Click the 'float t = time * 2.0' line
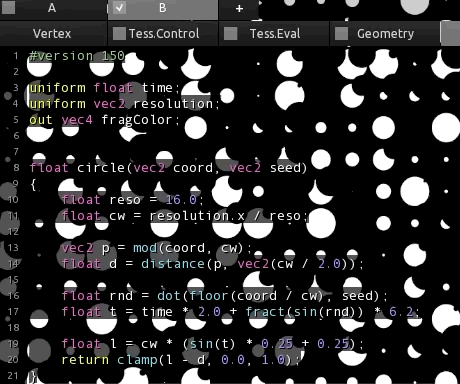Image resolution: width=460 pixels, height=384 pixels. click(x=240, y=312)
